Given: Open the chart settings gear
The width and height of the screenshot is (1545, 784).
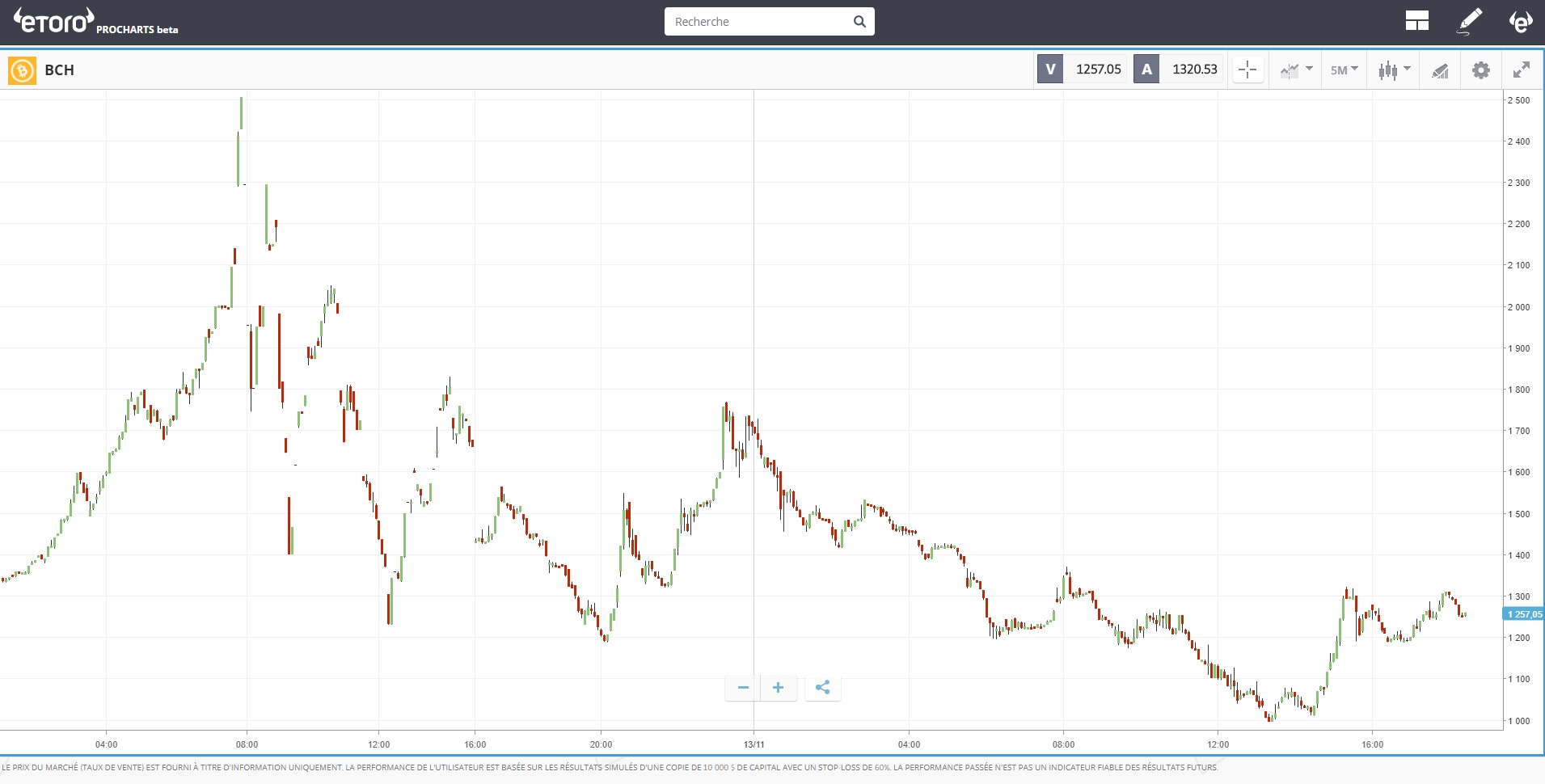Looking at the screenshot, I should (x=1480, y=70).
